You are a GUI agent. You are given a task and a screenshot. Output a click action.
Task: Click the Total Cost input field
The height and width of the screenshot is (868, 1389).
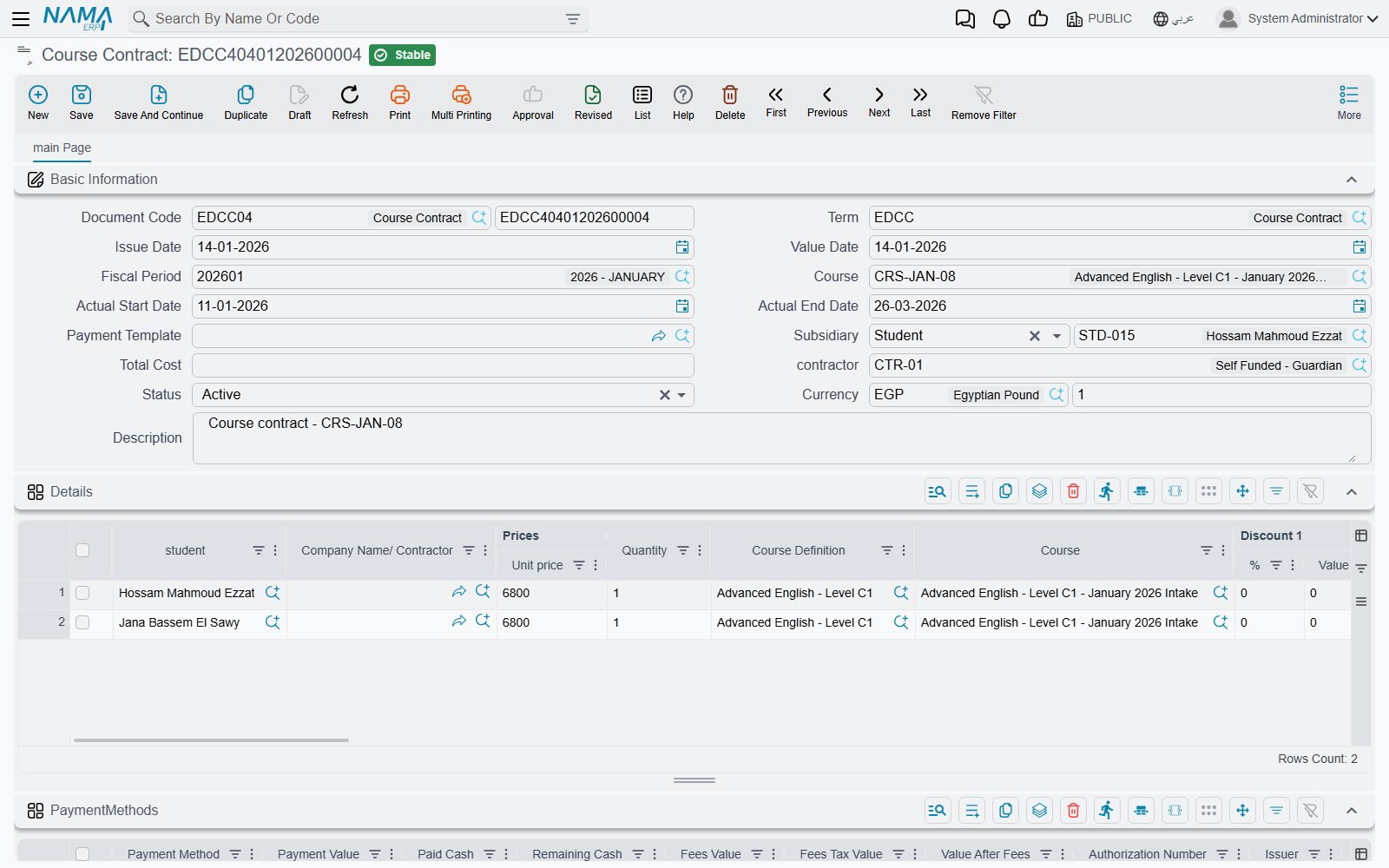[443, 365]
